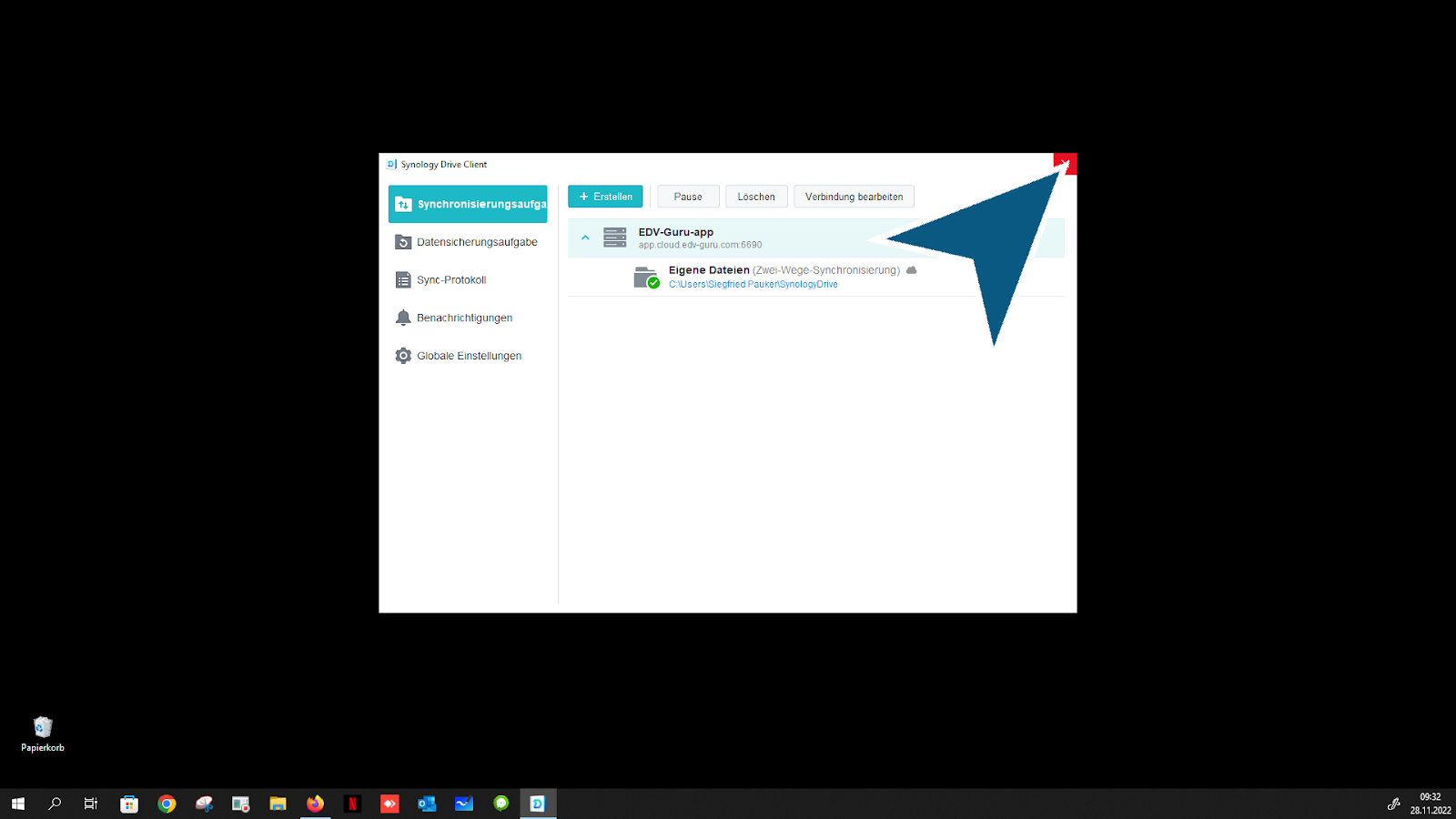Open the SynologyDrive local path link
Image resolution: width=1456 pixels, height=819 pixels.
coord(753,284)
